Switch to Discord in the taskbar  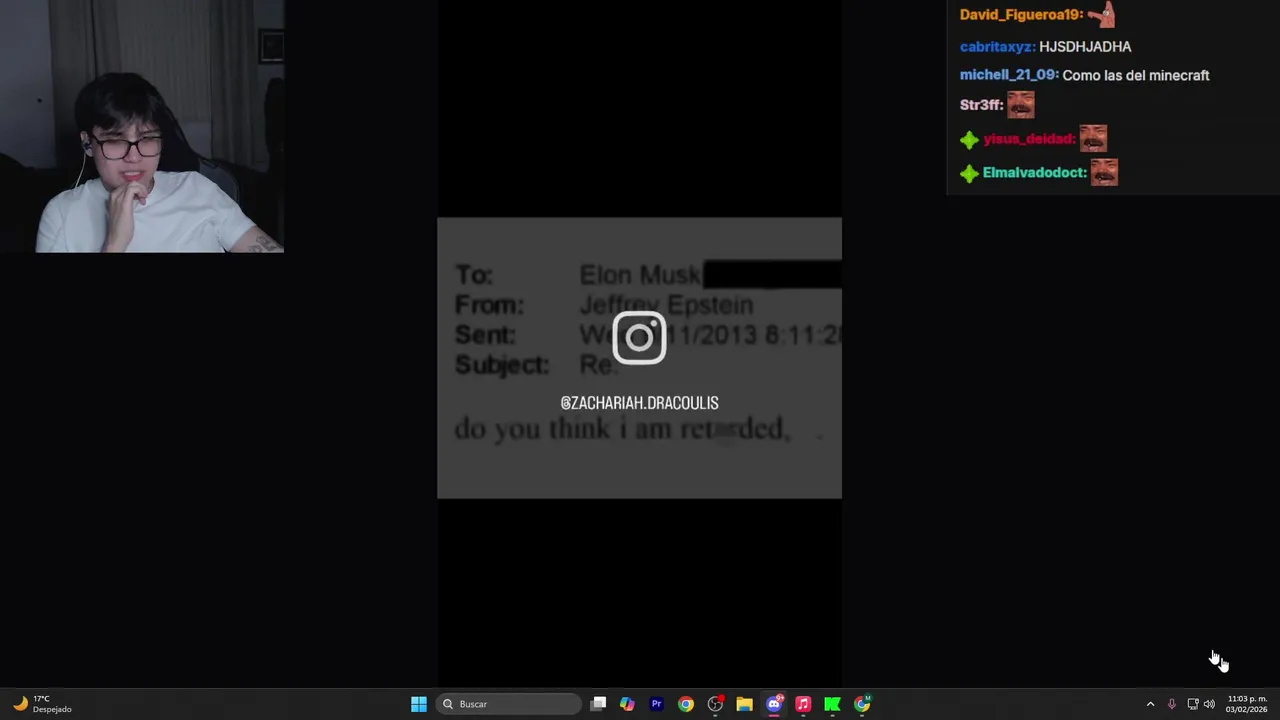pyautogui.click(x=774, y=704)
